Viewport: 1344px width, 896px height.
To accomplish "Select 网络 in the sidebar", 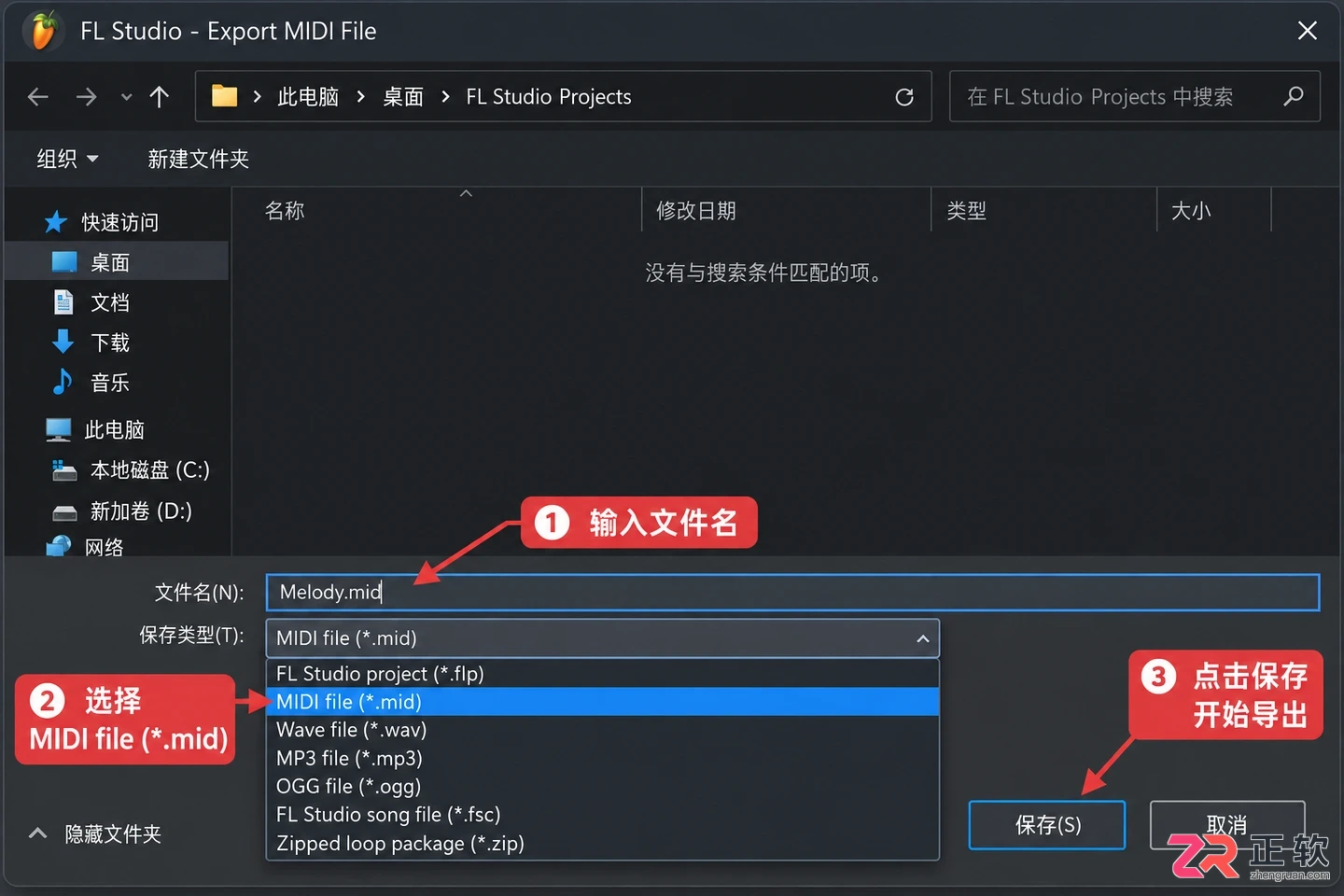I will 104,547.
